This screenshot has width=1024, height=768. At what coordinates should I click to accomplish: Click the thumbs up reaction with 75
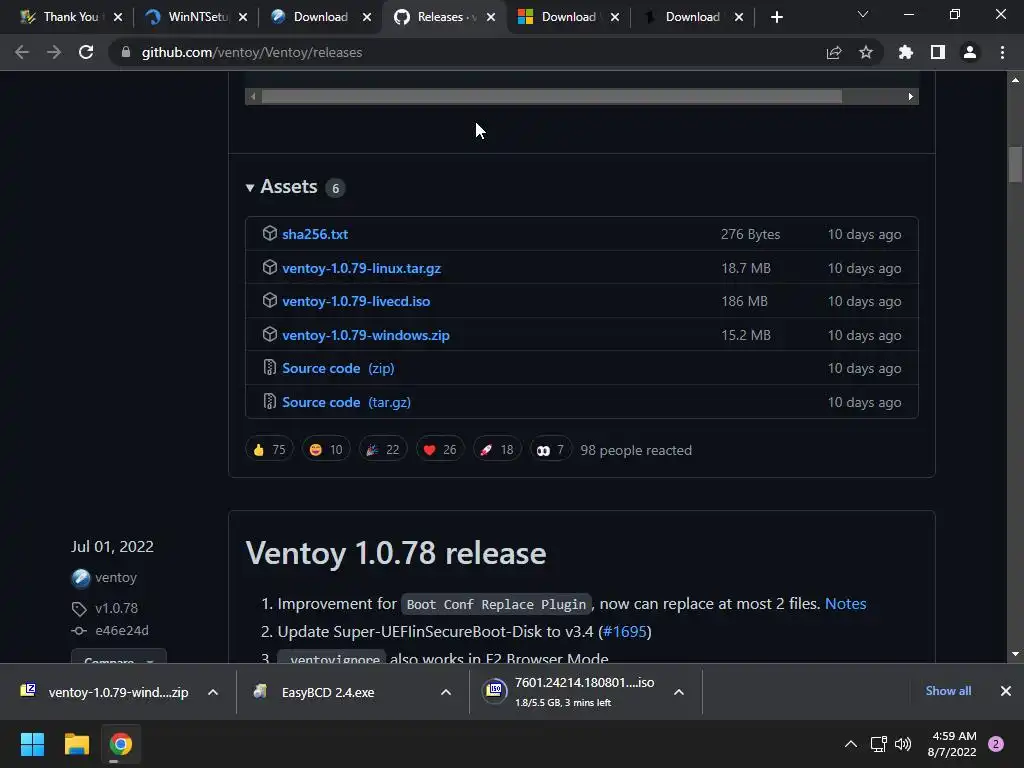[269, 449]
